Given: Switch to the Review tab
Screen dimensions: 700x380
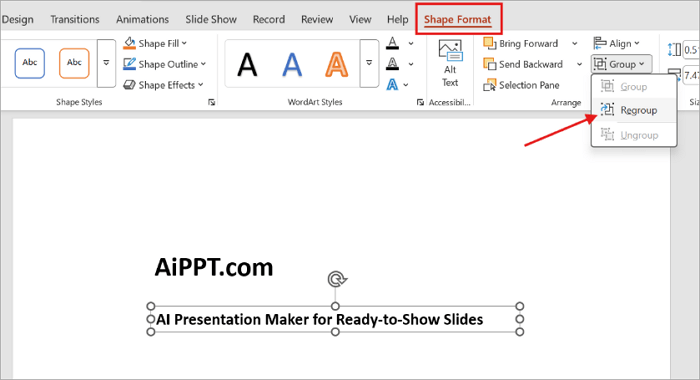Looking at the screenshot, I should coord(317,19).
